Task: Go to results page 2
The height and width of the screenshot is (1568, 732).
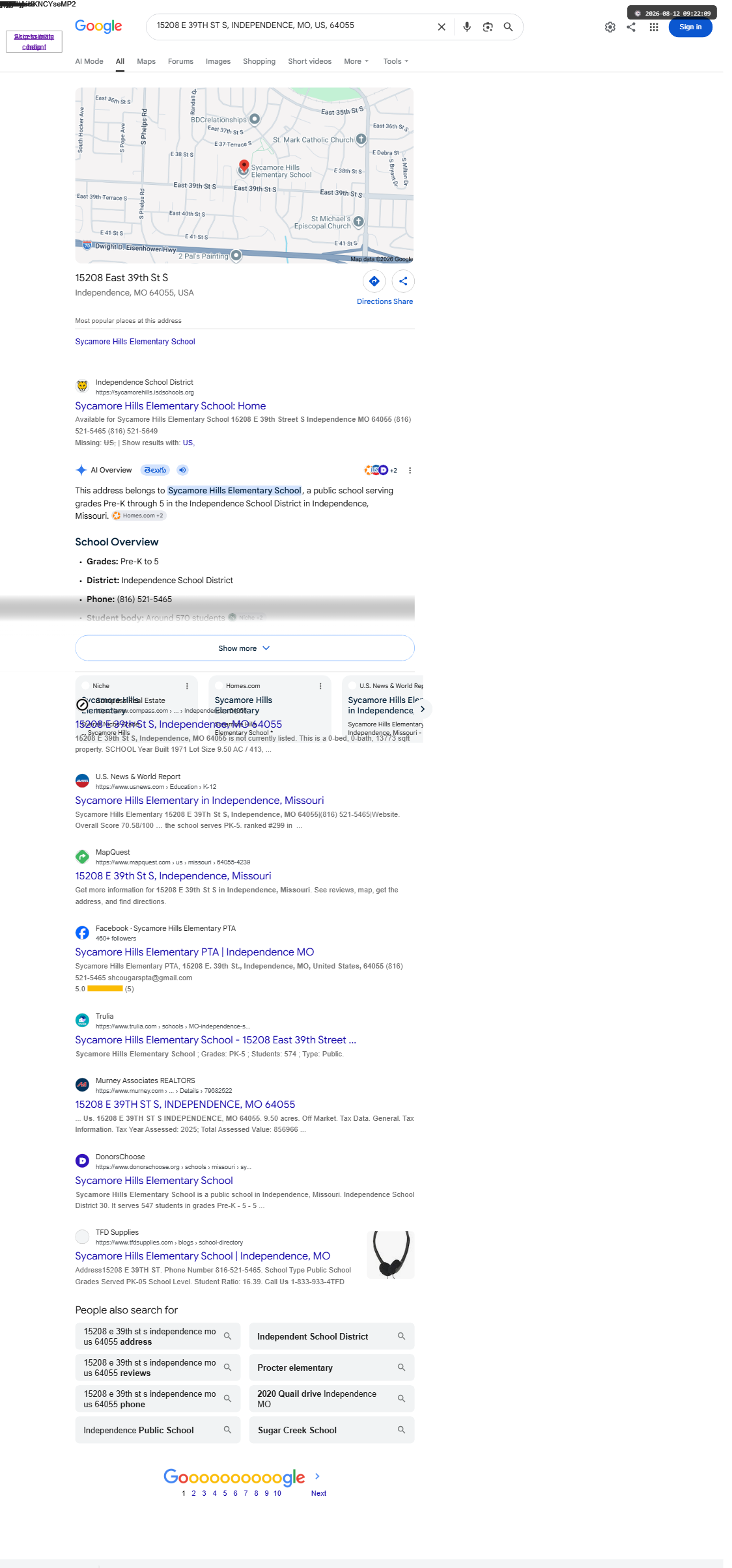Action: click(x=193, y=1493)
